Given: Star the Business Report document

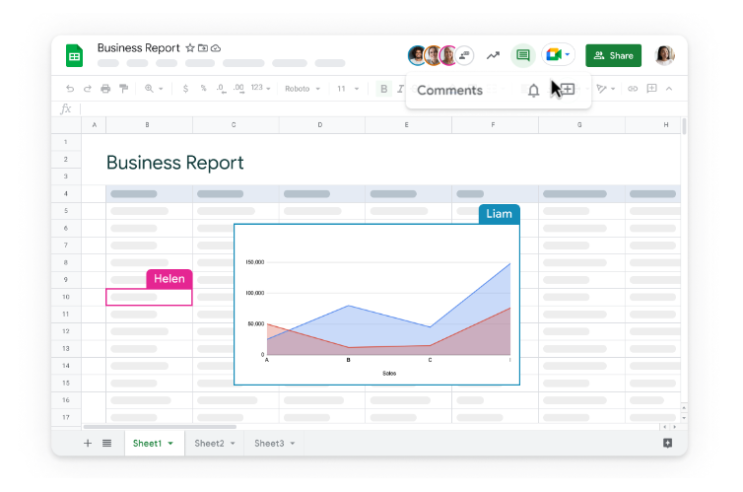Looking at the screenshot, I should tap(190, 48).
